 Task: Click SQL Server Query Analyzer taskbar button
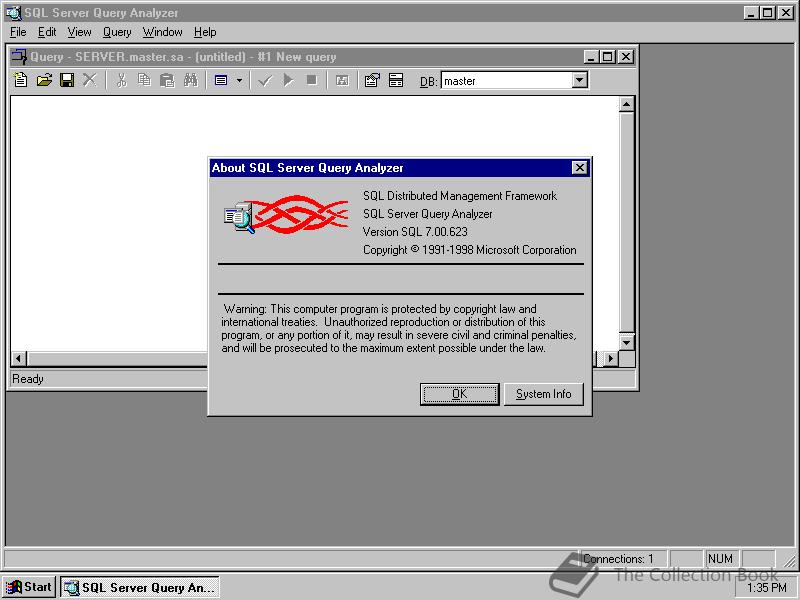[x=140, y=587]
